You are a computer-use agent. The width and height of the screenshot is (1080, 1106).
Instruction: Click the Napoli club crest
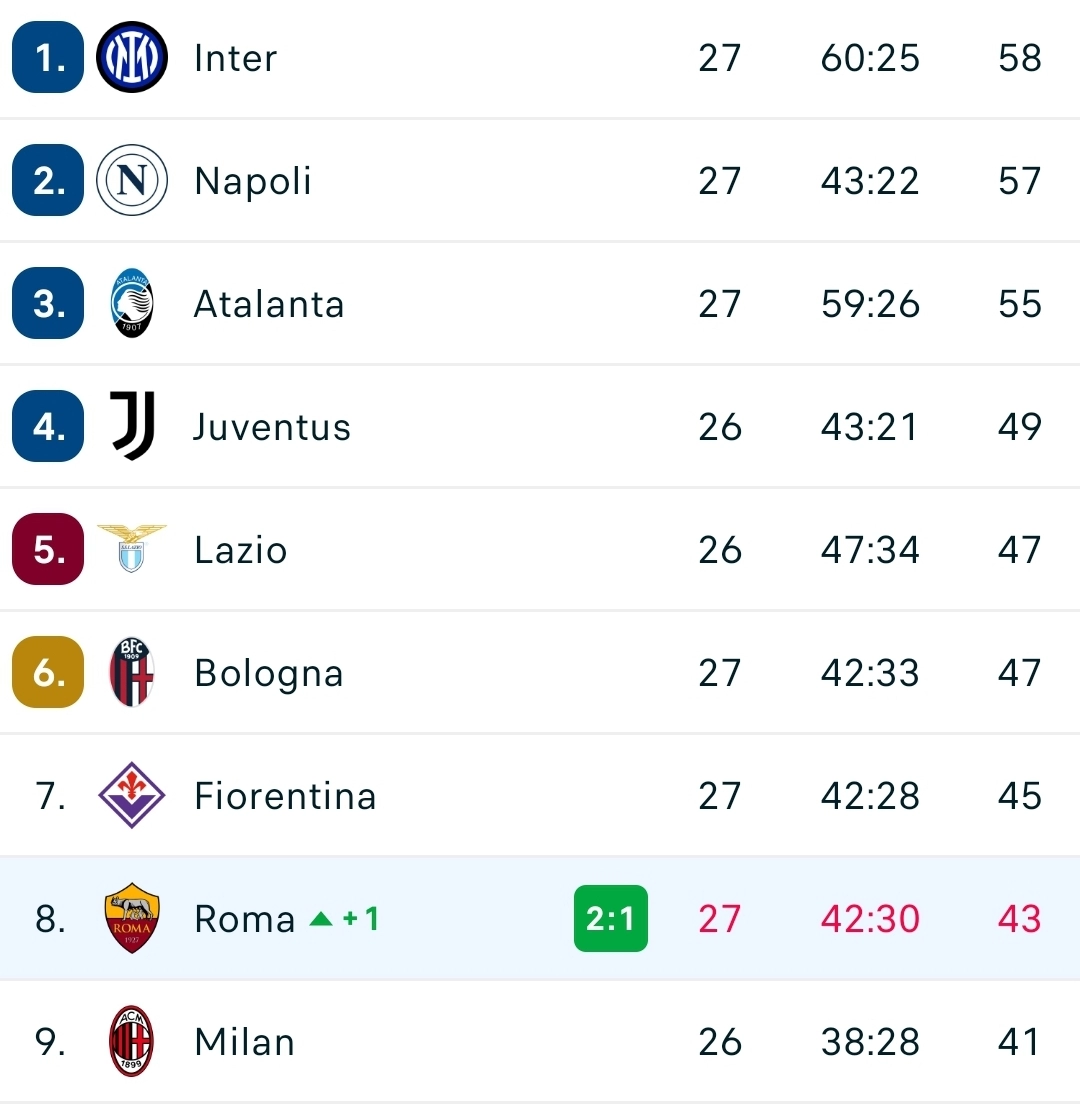pos(131,181)
